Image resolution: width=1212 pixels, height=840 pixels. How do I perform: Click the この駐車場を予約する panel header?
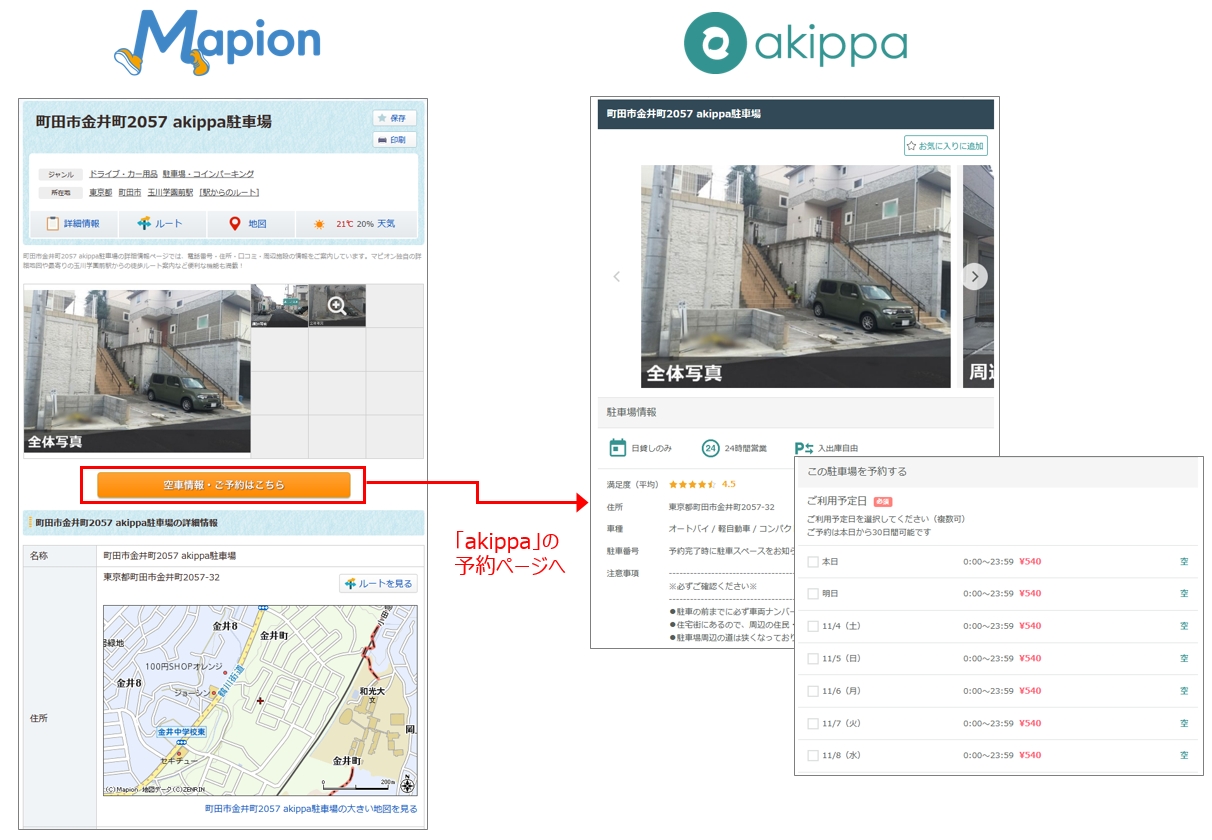[x=999, y=471]
